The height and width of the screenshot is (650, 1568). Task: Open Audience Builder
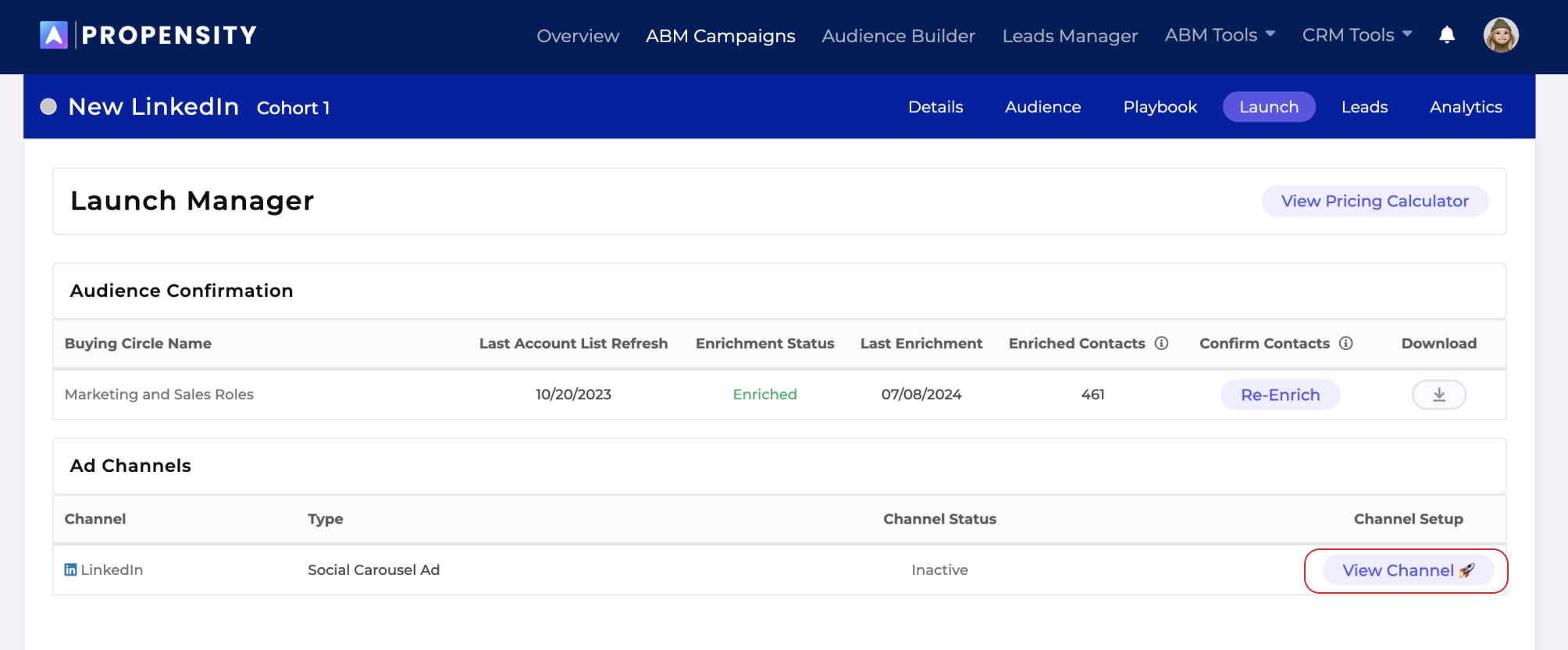(899, 36)
